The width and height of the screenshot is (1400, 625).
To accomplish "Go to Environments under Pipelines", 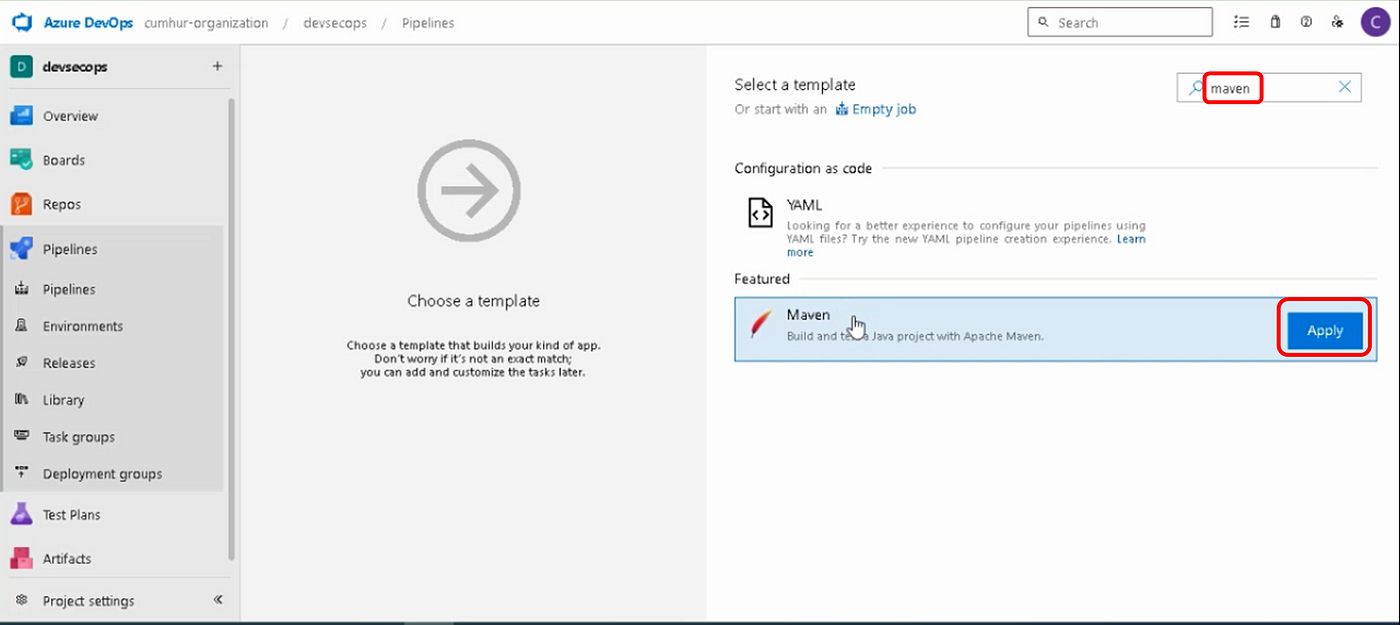I will [x=83, y=326].
